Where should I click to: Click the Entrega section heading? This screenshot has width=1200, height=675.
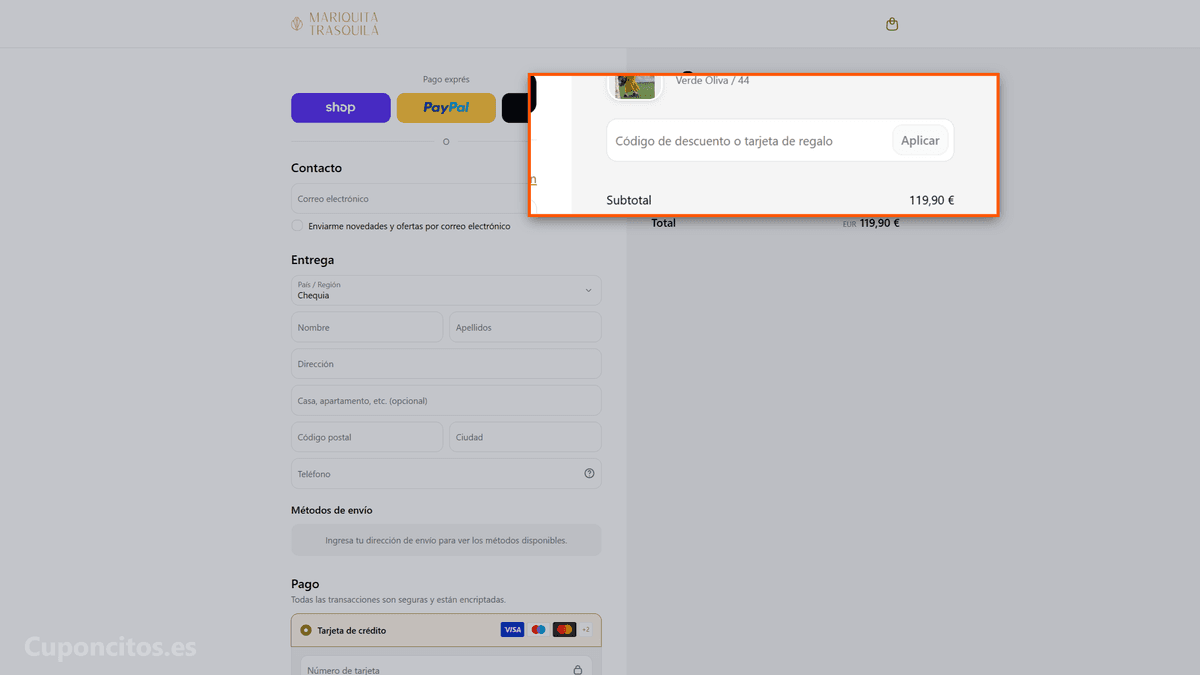(312, 260)
